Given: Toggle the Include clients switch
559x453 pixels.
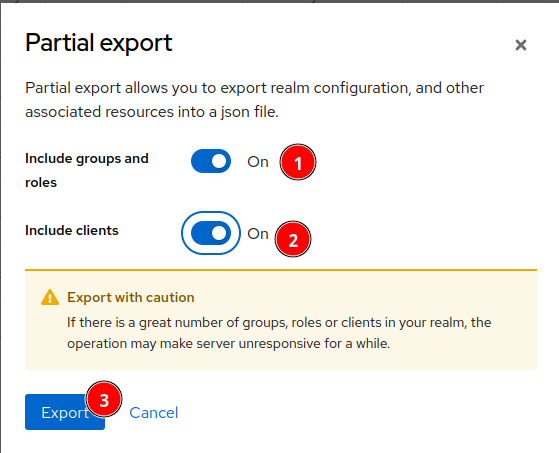Looking at the screenshot, I should pyautogui.click(x=211, y=233).
